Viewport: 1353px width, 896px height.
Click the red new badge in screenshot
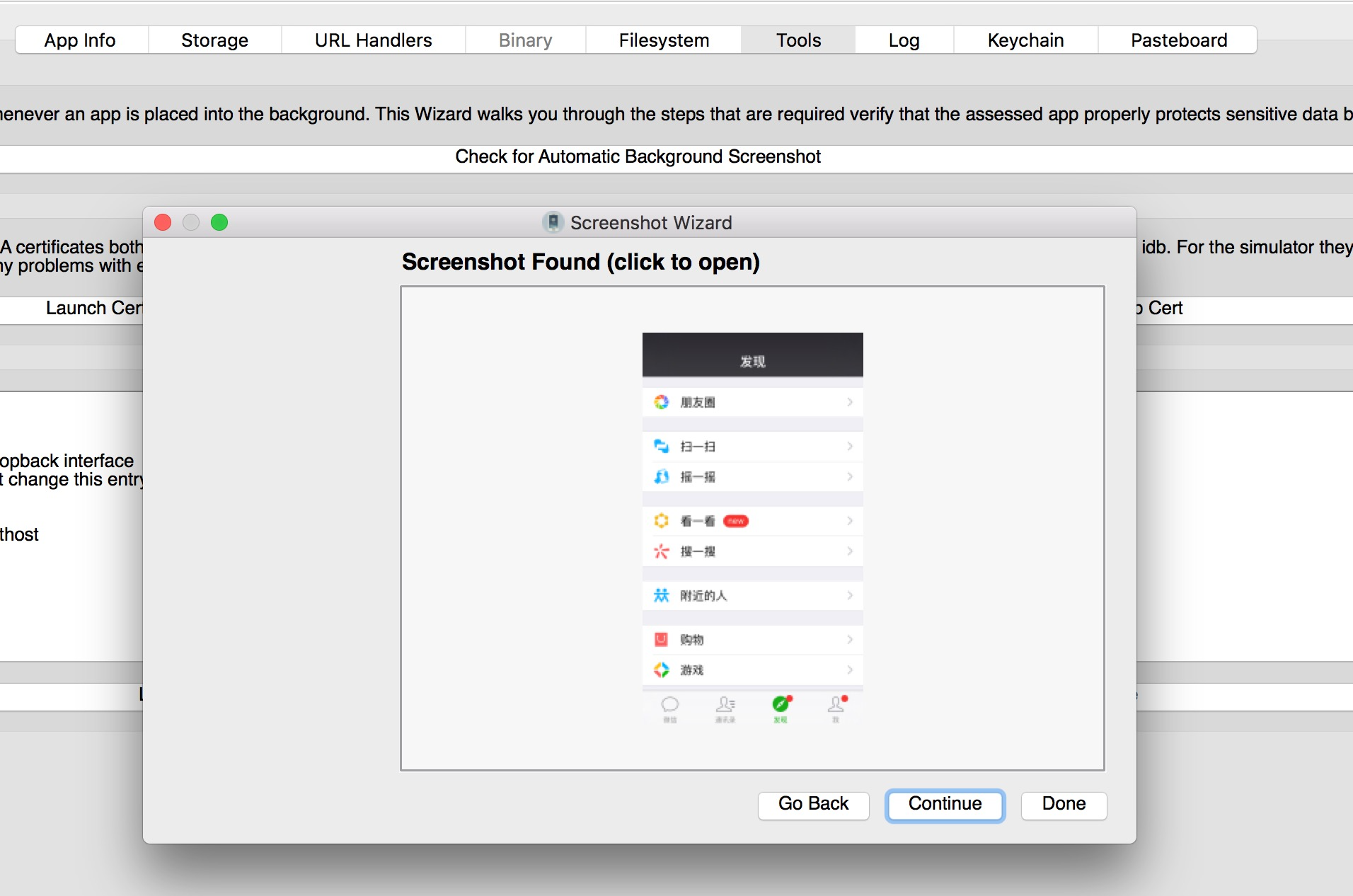pos(736,521)
